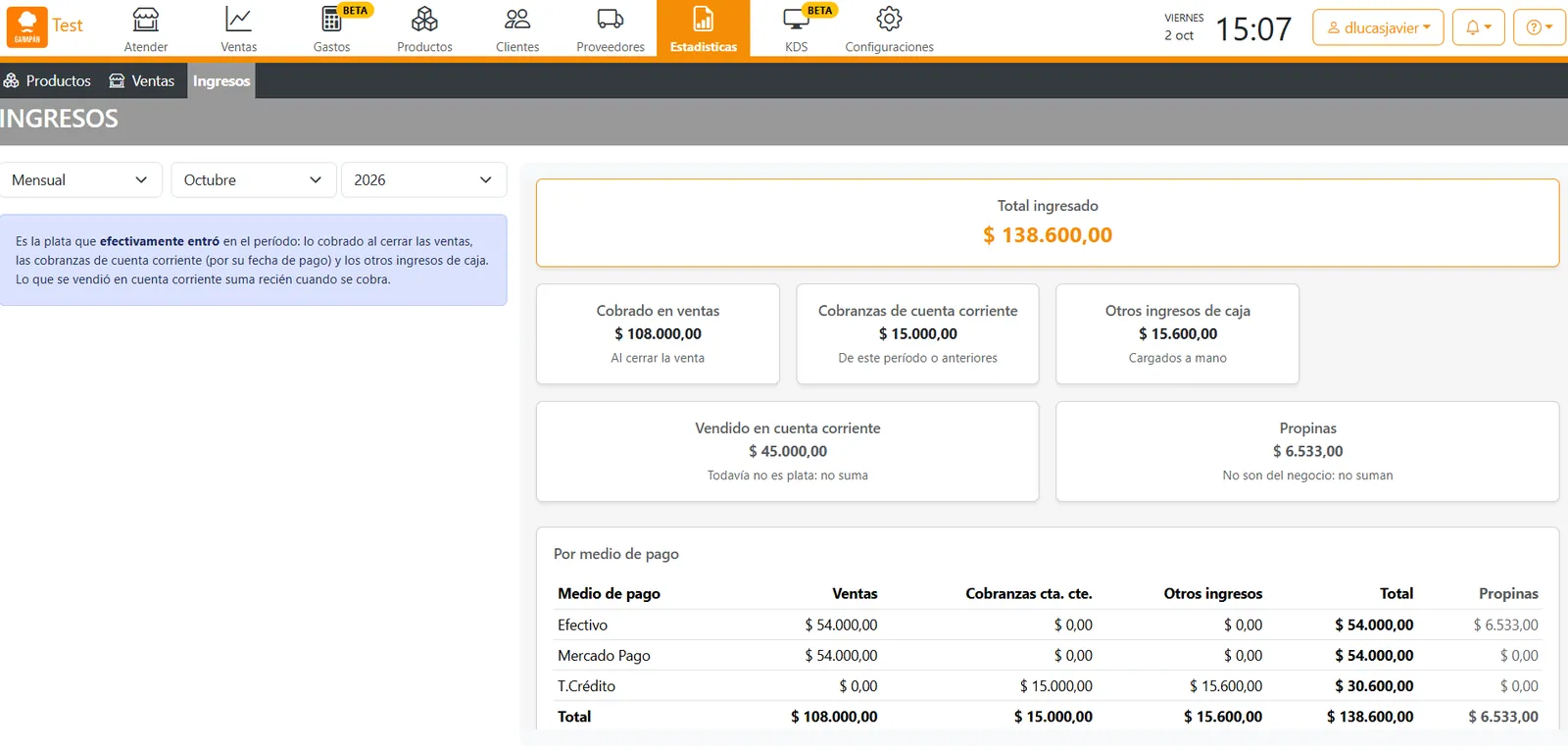This screenshot has height=750, width=1568.
Task: Click the BETA badge on KDS
Action: (x=819, y=11)
